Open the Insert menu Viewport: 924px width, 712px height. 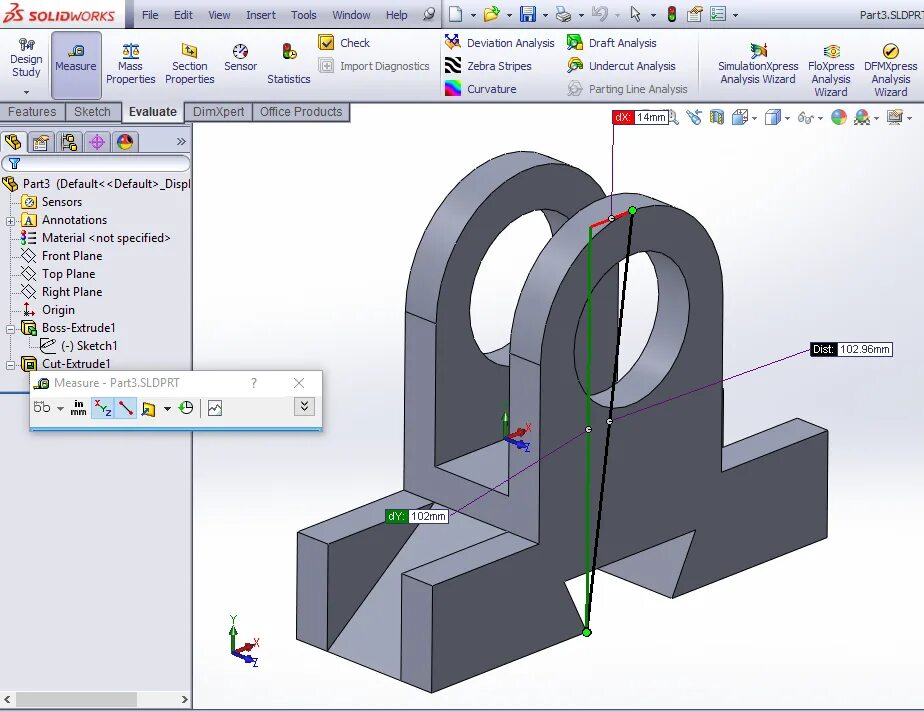260,15
